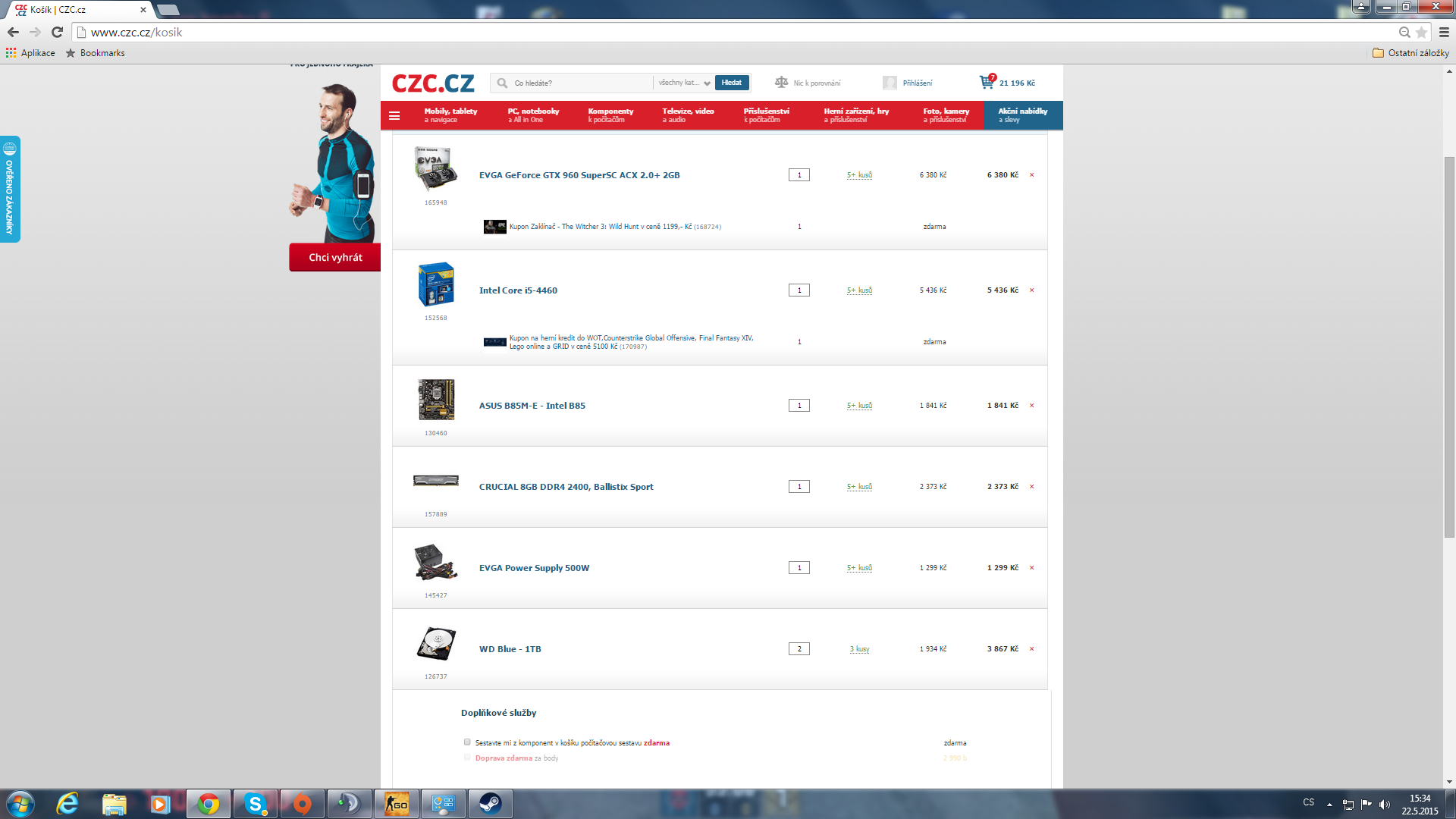Viewport: 1456px width, 819px height.
Task: Click the 21 196 Kč cart total
Action: [x=1017, y=83]
